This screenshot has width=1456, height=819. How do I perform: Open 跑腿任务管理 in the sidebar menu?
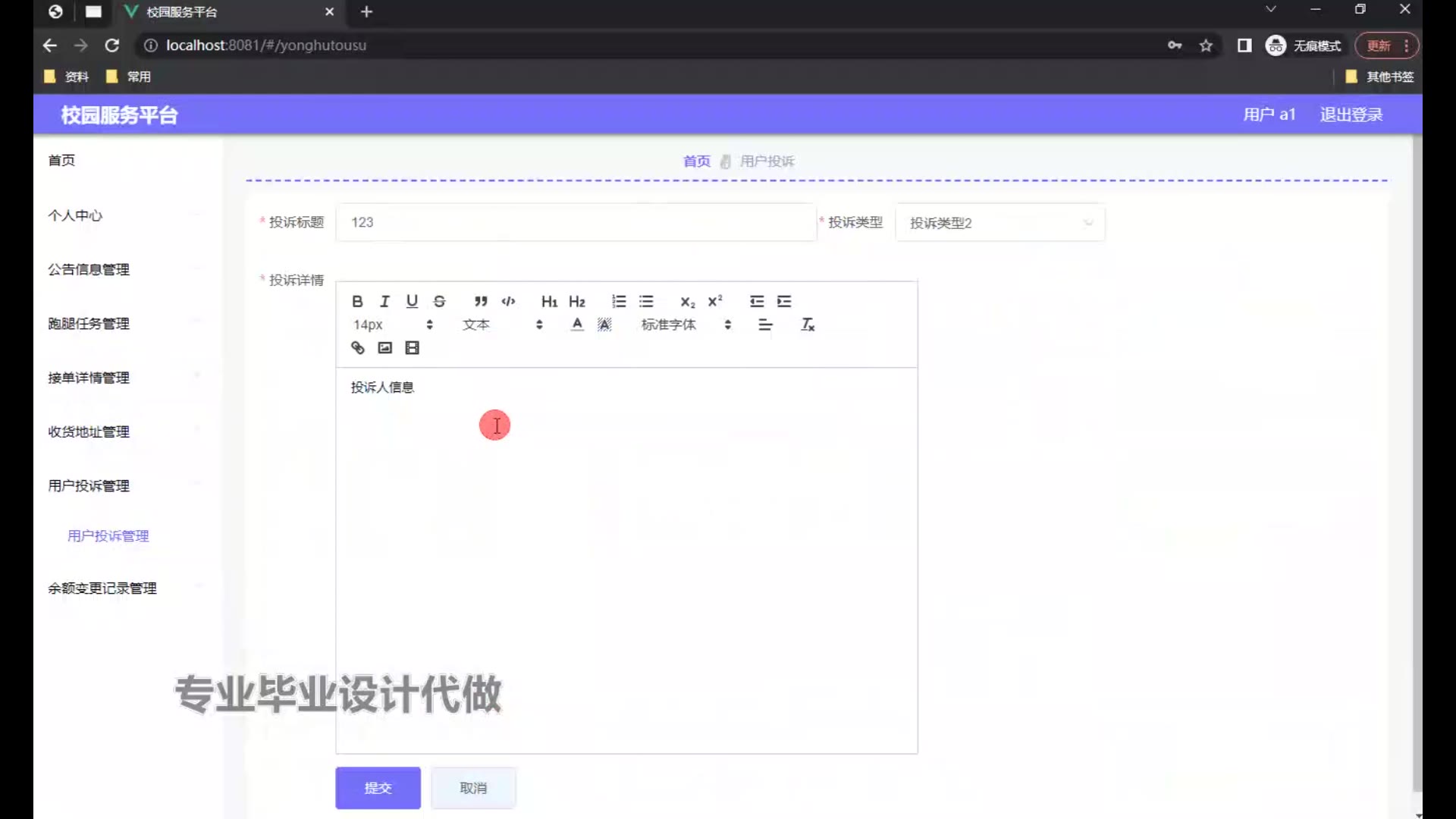coord(89,324)
